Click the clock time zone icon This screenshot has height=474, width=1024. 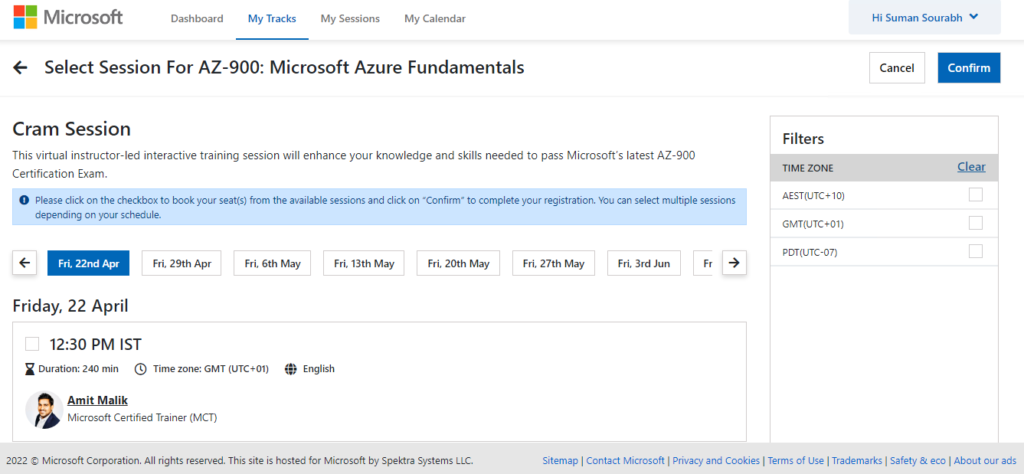coord(140,369)
